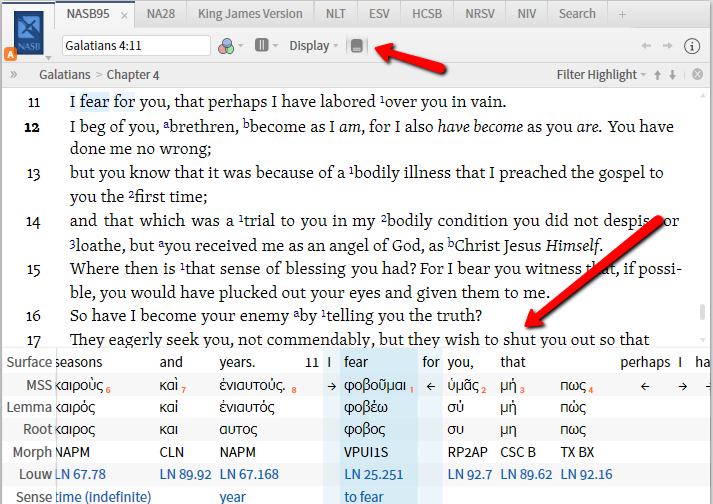
Task: Open the Search tab
Action: tap(577, 14)
